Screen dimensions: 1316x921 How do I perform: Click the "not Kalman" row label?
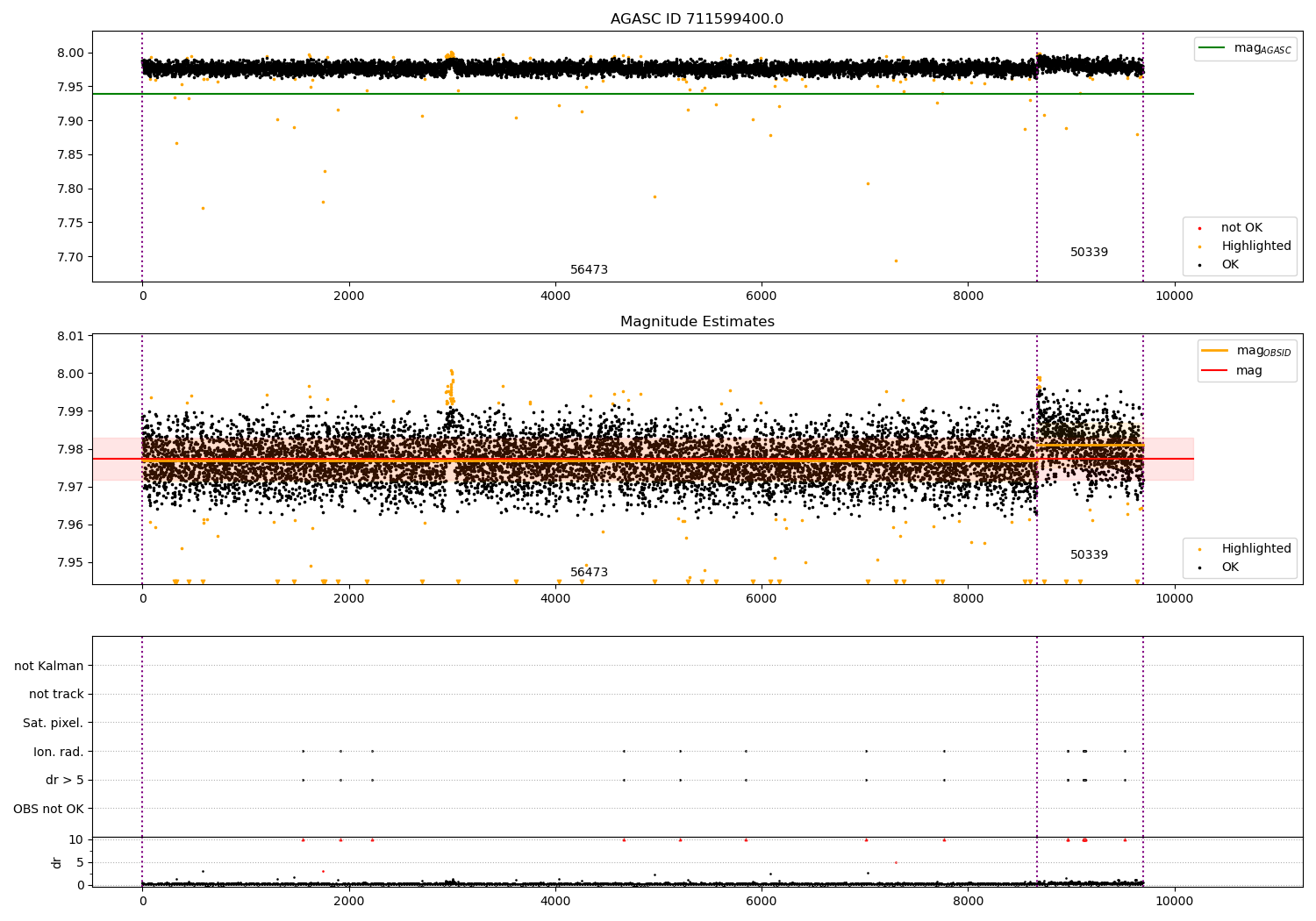pyautogui.click(x=49, y=666)
